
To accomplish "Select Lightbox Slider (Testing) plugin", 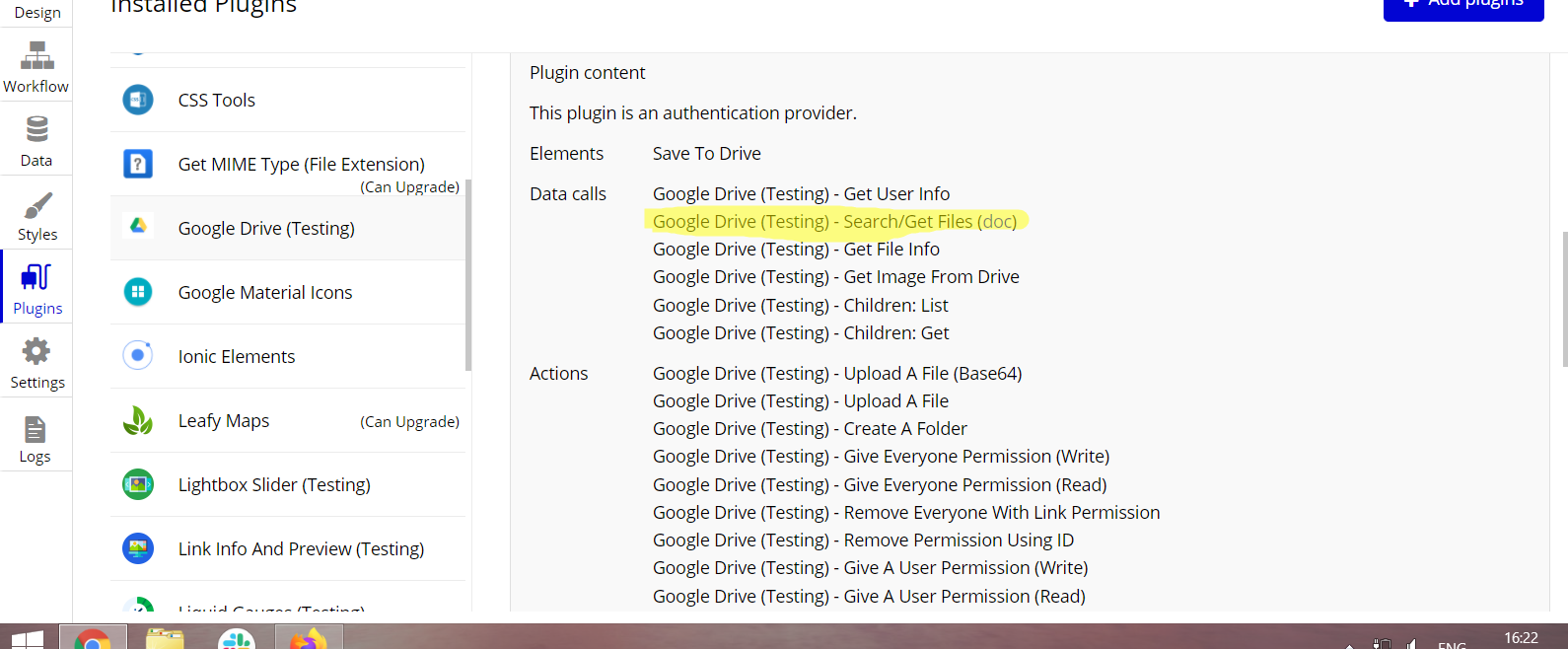I will pos(288,484).
